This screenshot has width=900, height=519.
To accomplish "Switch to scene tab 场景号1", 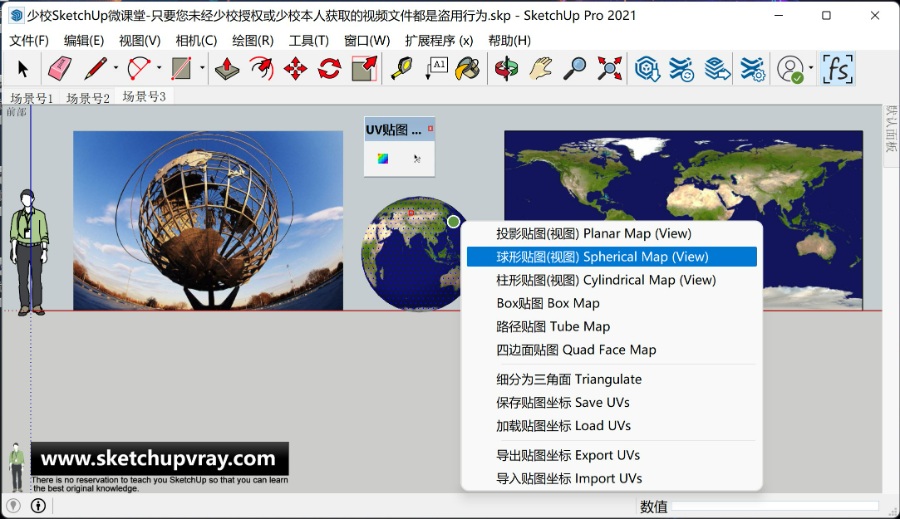I will pos(32,98).
